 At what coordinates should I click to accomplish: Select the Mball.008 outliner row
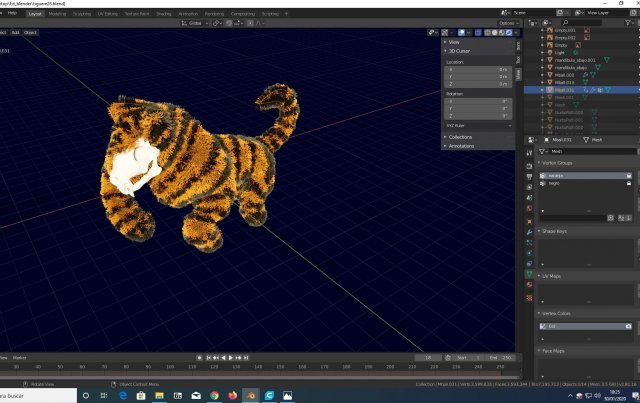coord(564,75)
